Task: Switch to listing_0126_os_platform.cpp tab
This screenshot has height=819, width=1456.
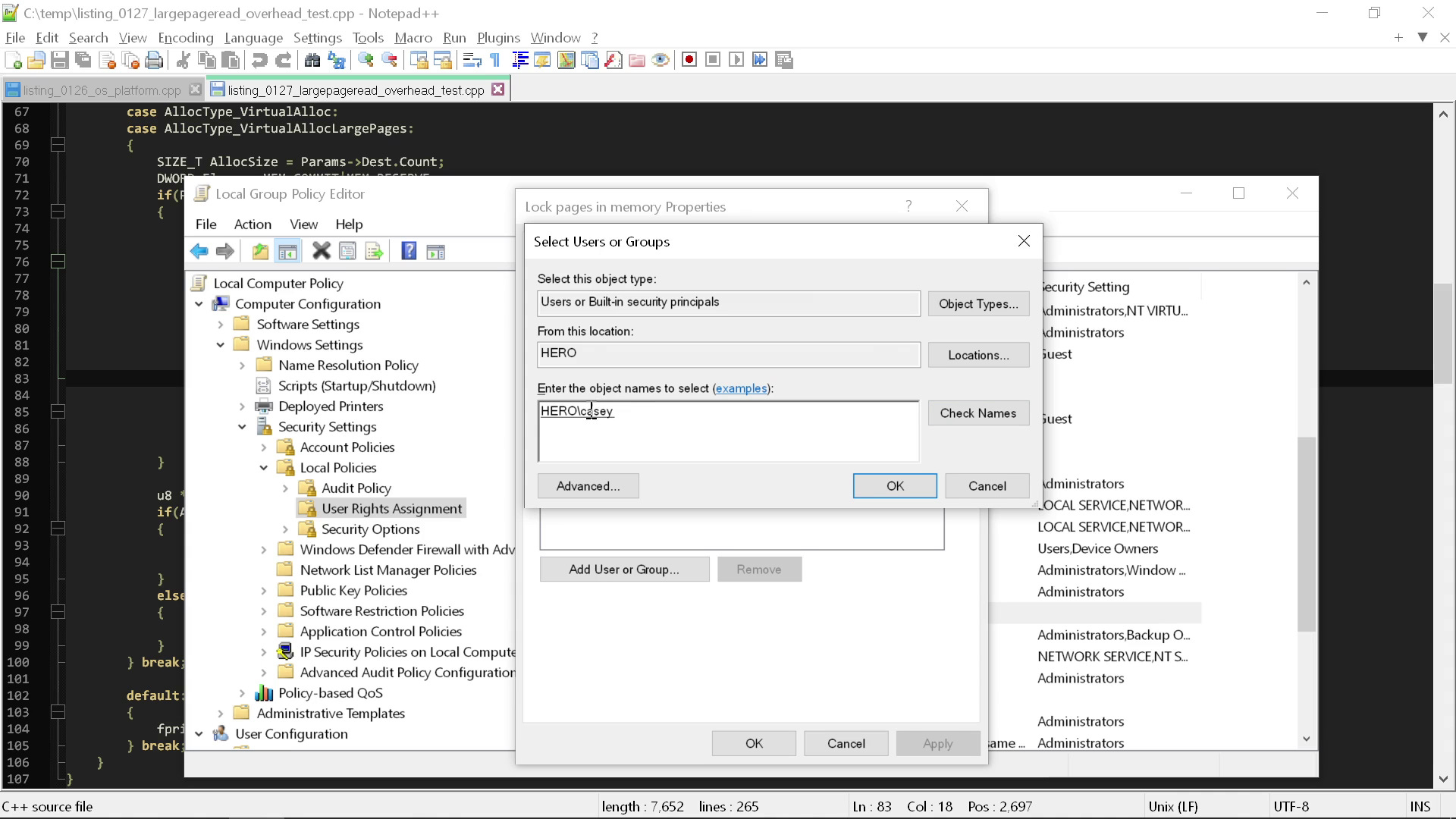Action: pyautogui.click(x=99, y=89)
